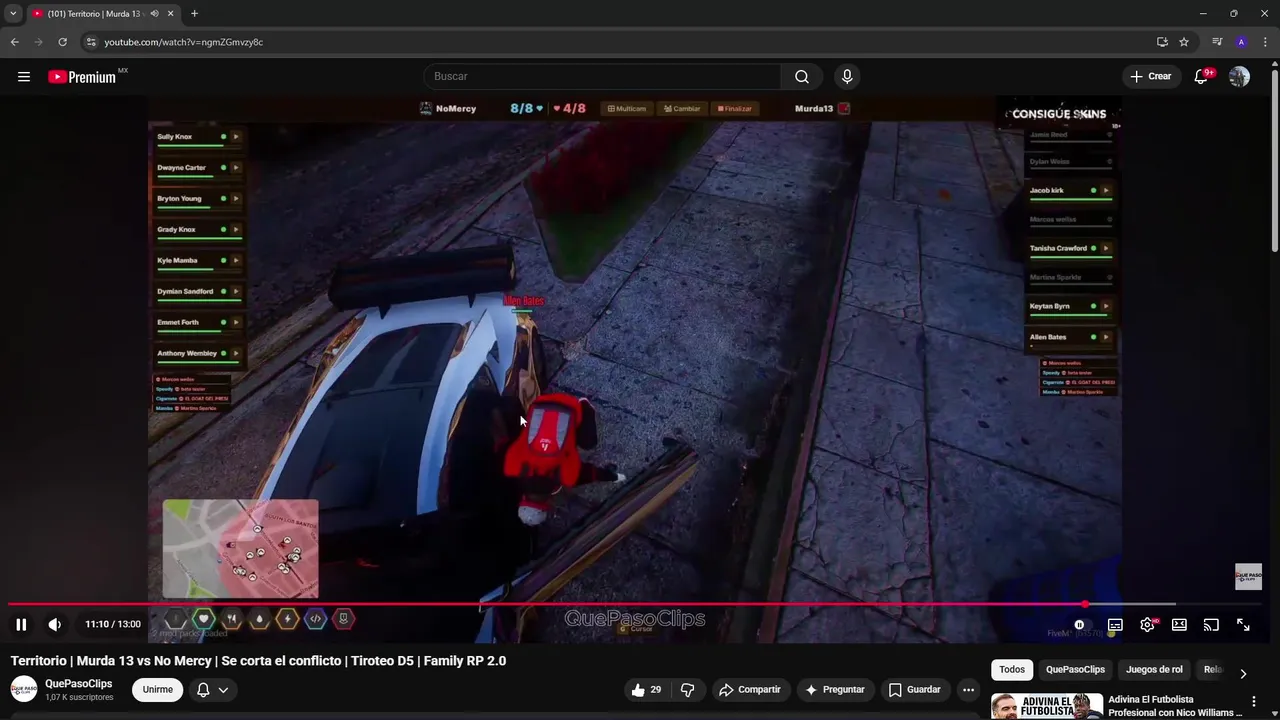Save video with the Guardar button
The image size is (1280, 720).
pos(915,689)
